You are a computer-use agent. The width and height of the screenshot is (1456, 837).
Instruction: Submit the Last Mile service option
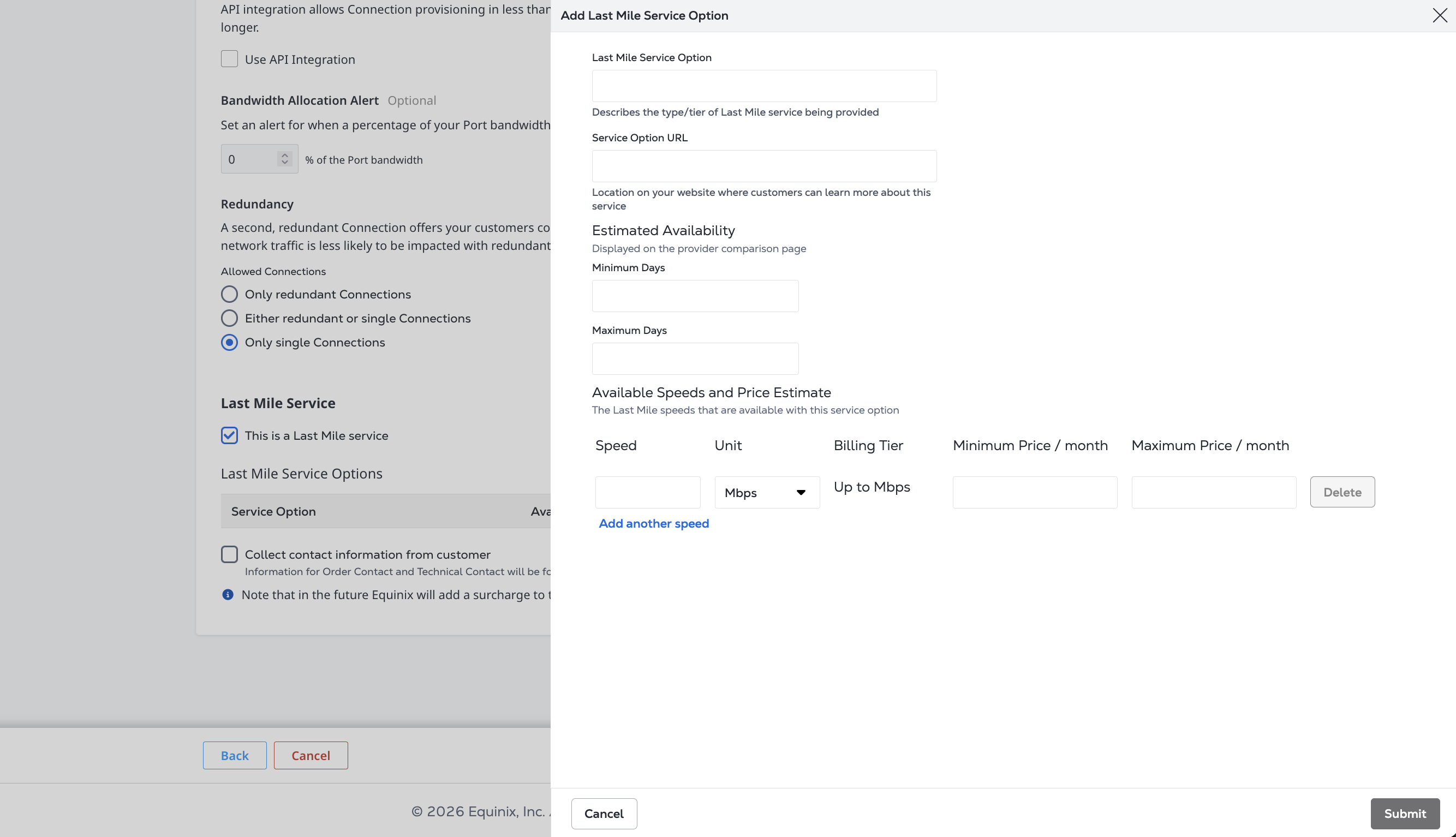(1405, 814)
